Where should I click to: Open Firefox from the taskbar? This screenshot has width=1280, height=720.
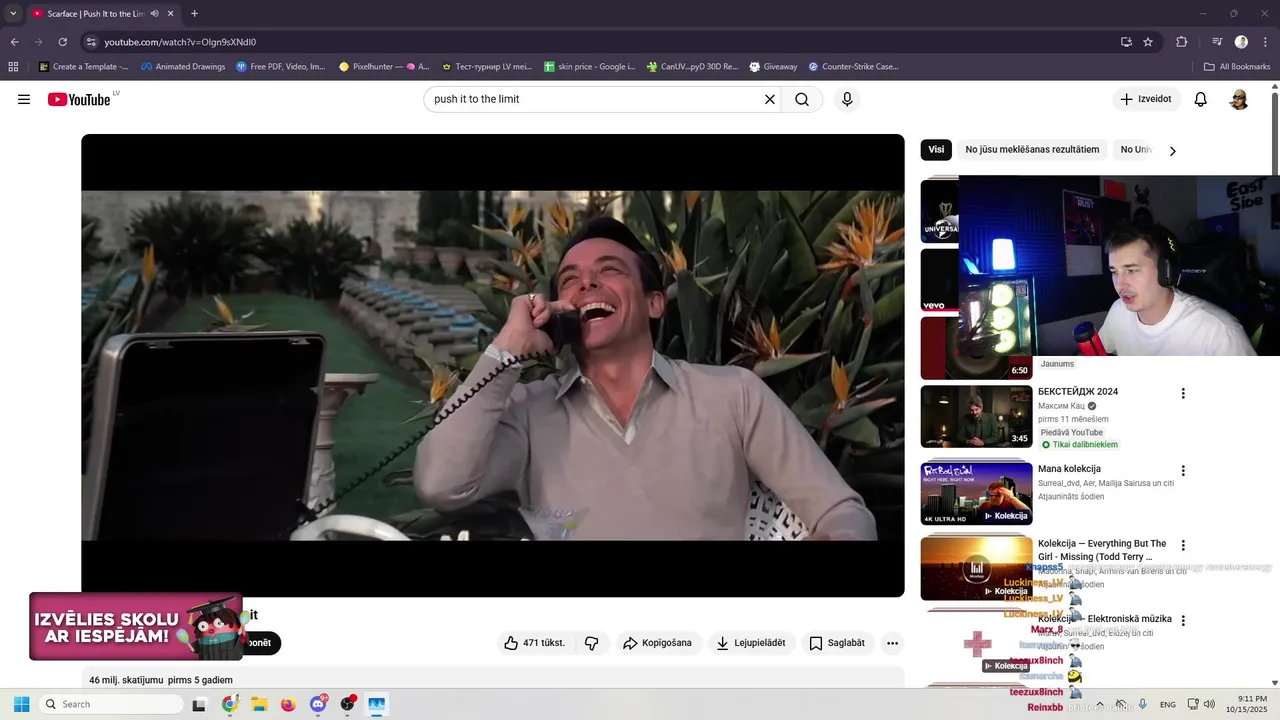[x=288, y=704]
